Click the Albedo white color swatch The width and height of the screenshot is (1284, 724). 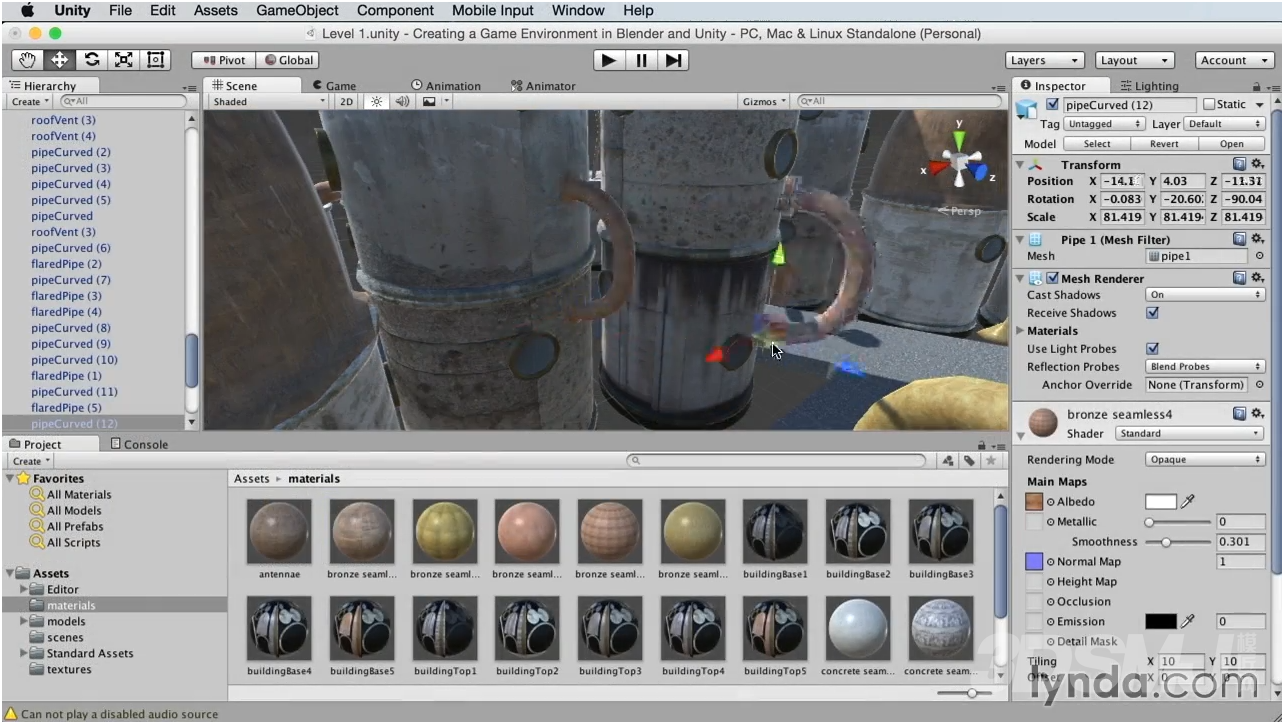click(x=1161, y=502)
